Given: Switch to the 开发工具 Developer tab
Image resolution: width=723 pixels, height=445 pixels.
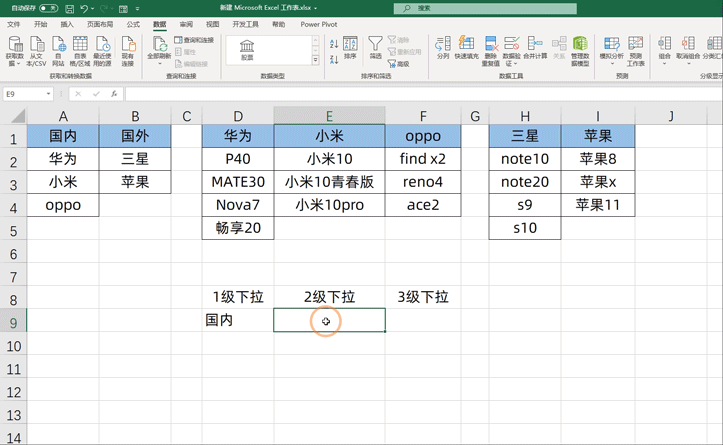Looking at the screenshot, I should point(245,24).
